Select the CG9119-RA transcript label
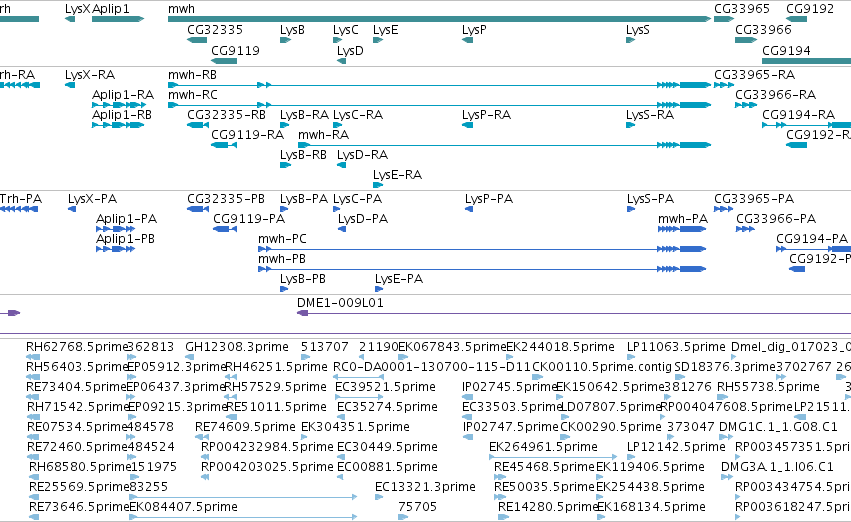 click(x=247, y=135)
